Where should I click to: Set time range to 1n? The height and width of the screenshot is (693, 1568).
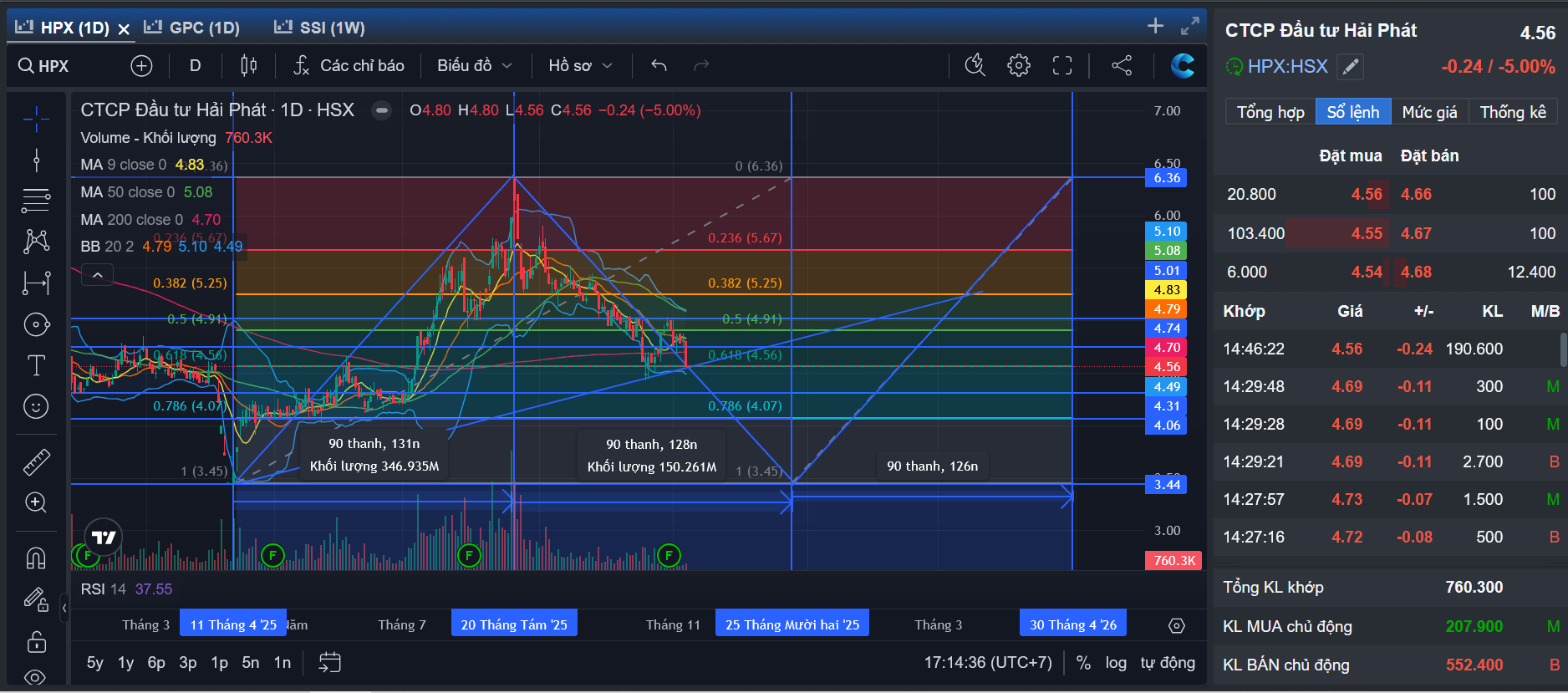tap(283, 663)
